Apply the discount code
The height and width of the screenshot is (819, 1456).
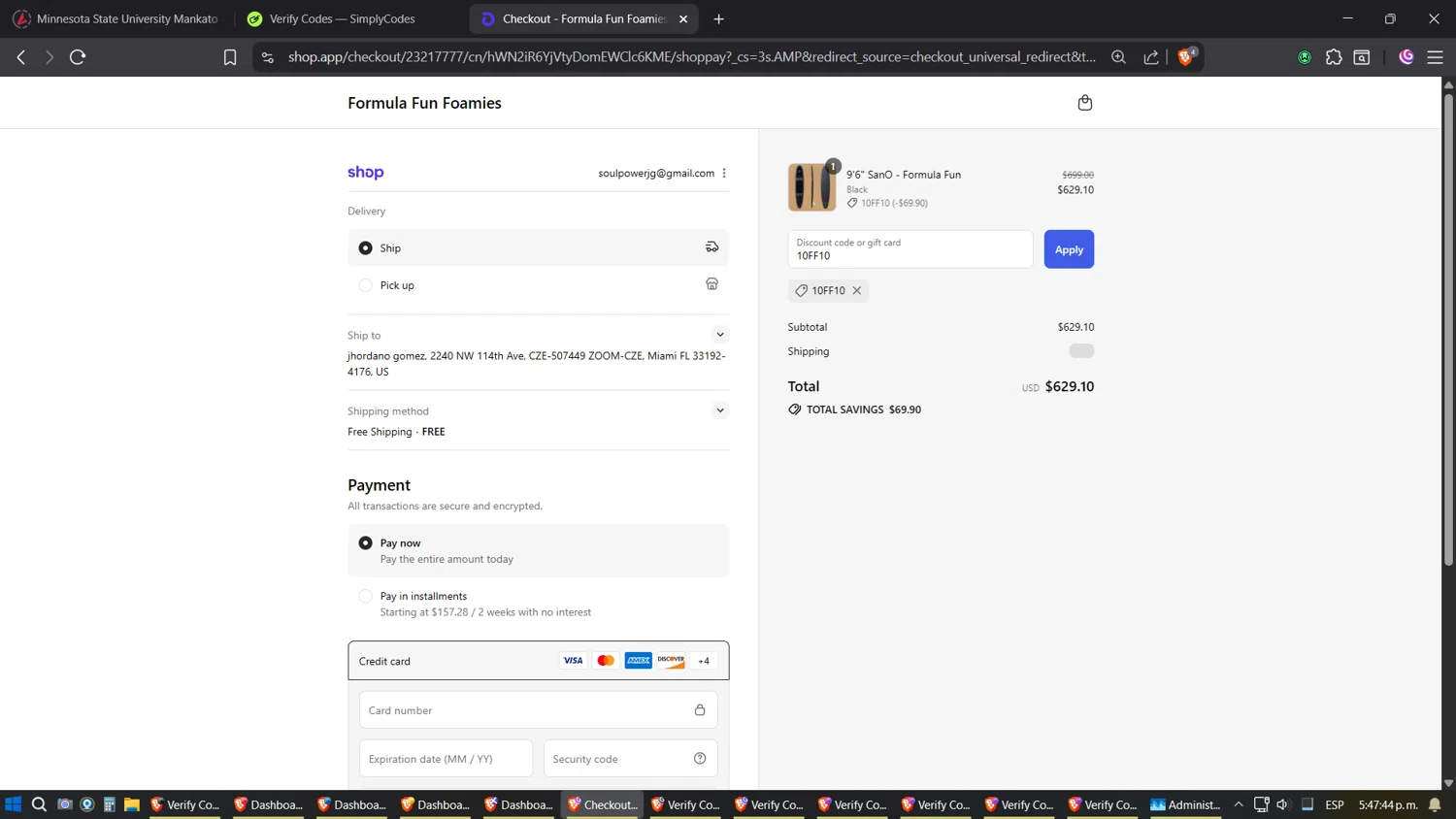[x=1069, y=249]
